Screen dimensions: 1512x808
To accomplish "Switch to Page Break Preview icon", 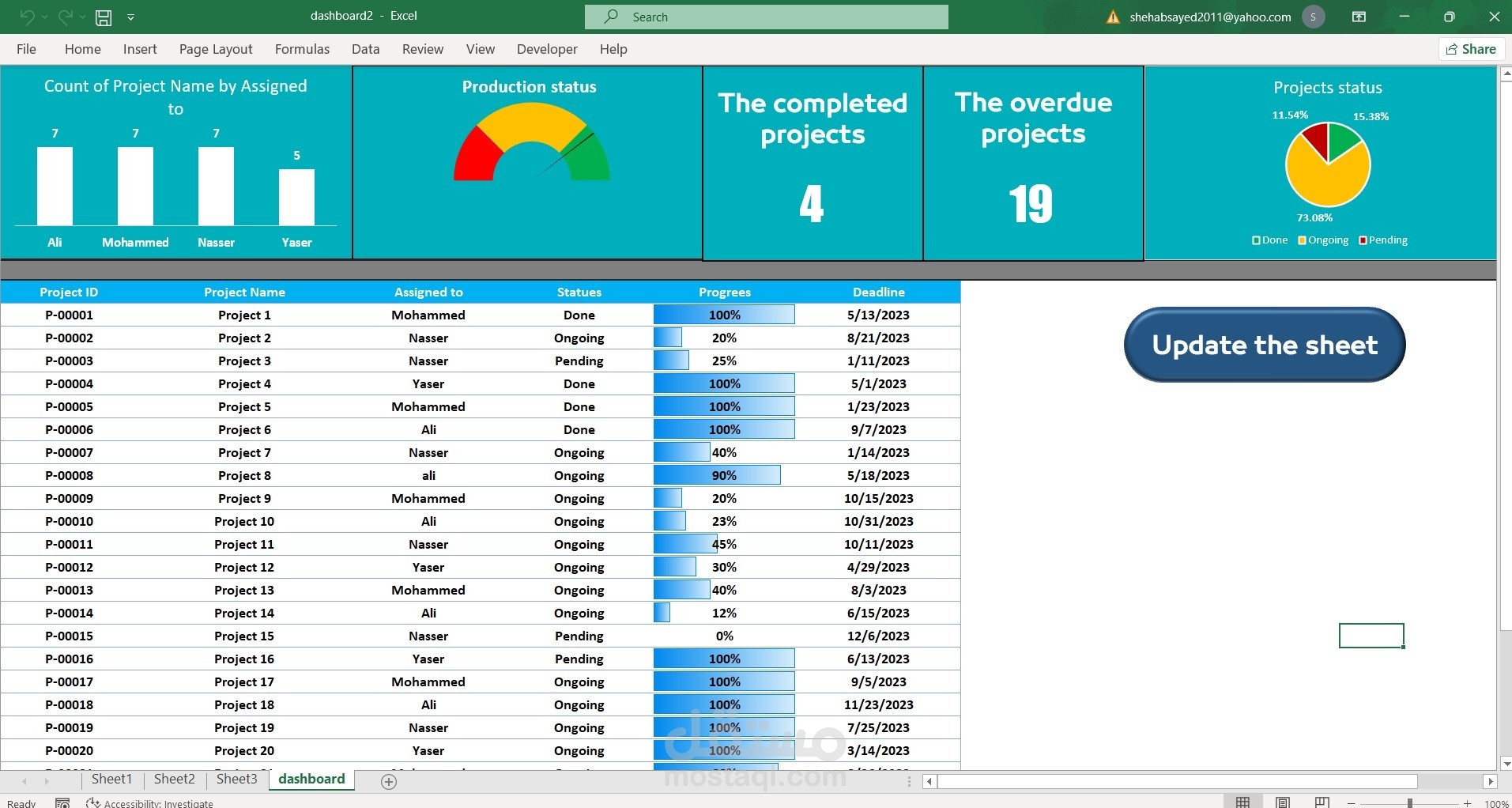I will (x=1322, y=802).
